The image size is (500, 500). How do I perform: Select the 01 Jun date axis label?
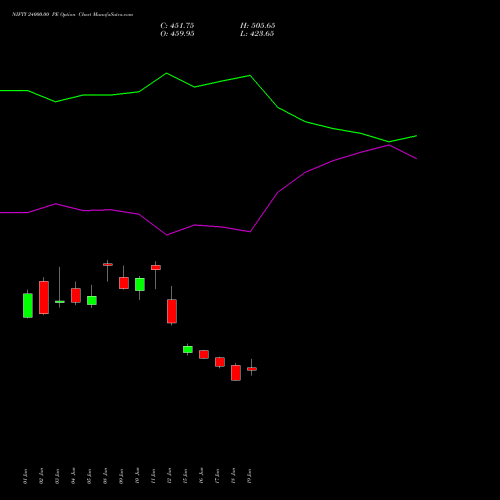(x=25, y=476)
